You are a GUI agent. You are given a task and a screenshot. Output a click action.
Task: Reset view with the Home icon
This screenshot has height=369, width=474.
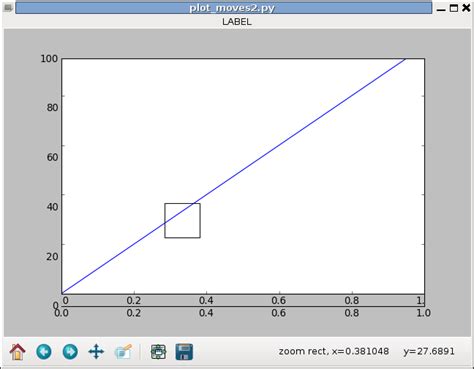[18, 352]
